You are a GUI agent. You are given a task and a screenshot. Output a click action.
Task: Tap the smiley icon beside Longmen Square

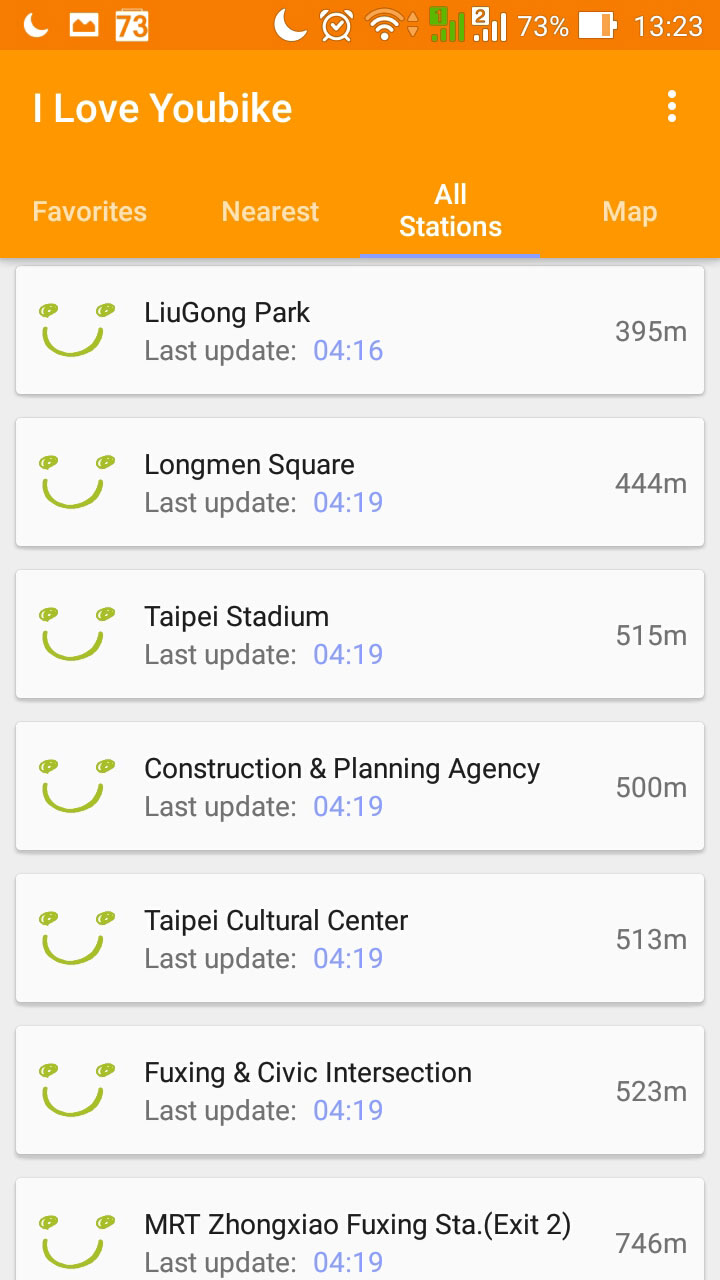point(73,482)
